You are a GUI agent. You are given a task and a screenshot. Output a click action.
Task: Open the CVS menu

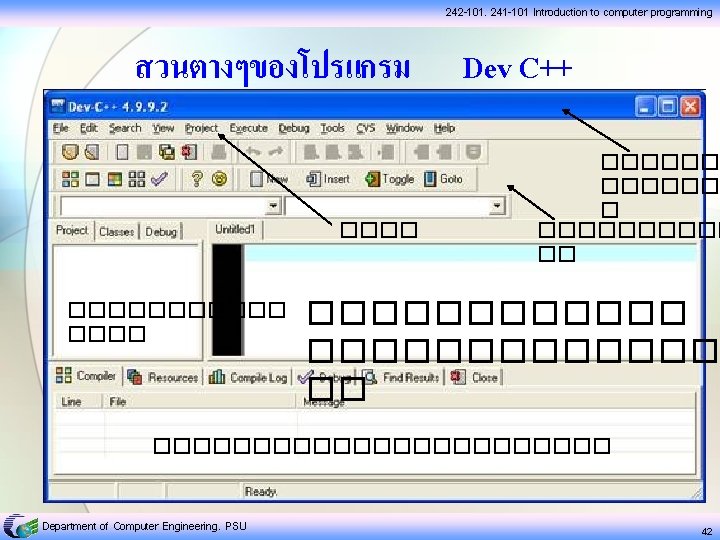(366, 128)
